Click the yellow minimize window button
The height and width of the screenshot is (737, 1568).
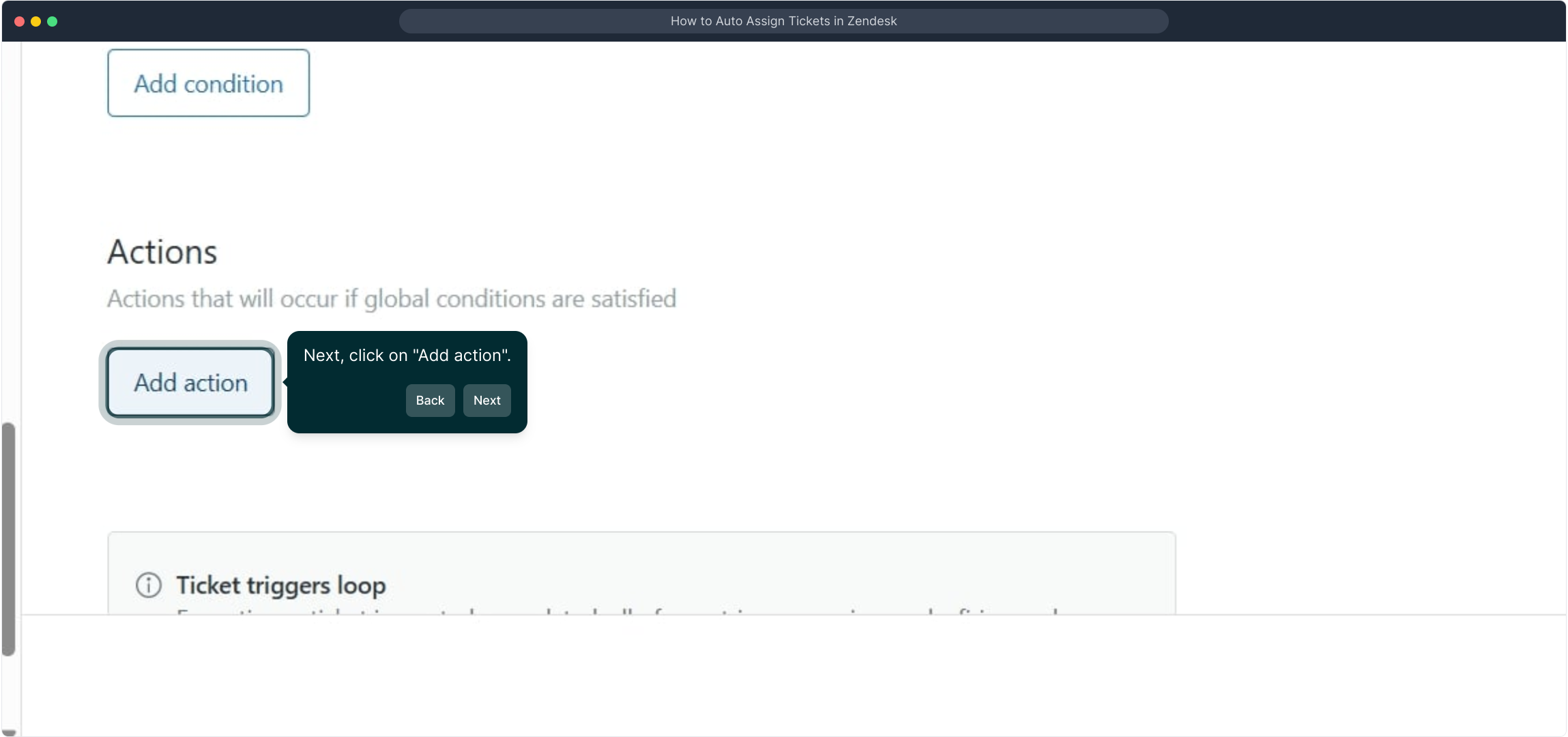coord(36,21)
